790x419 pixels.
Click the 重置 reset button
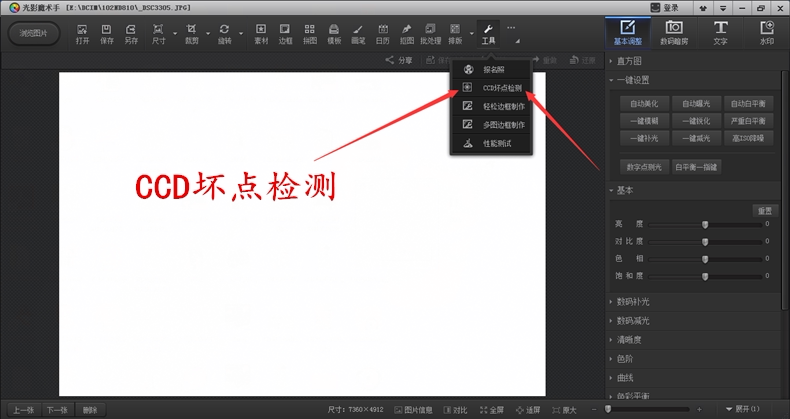coord(765,211)
